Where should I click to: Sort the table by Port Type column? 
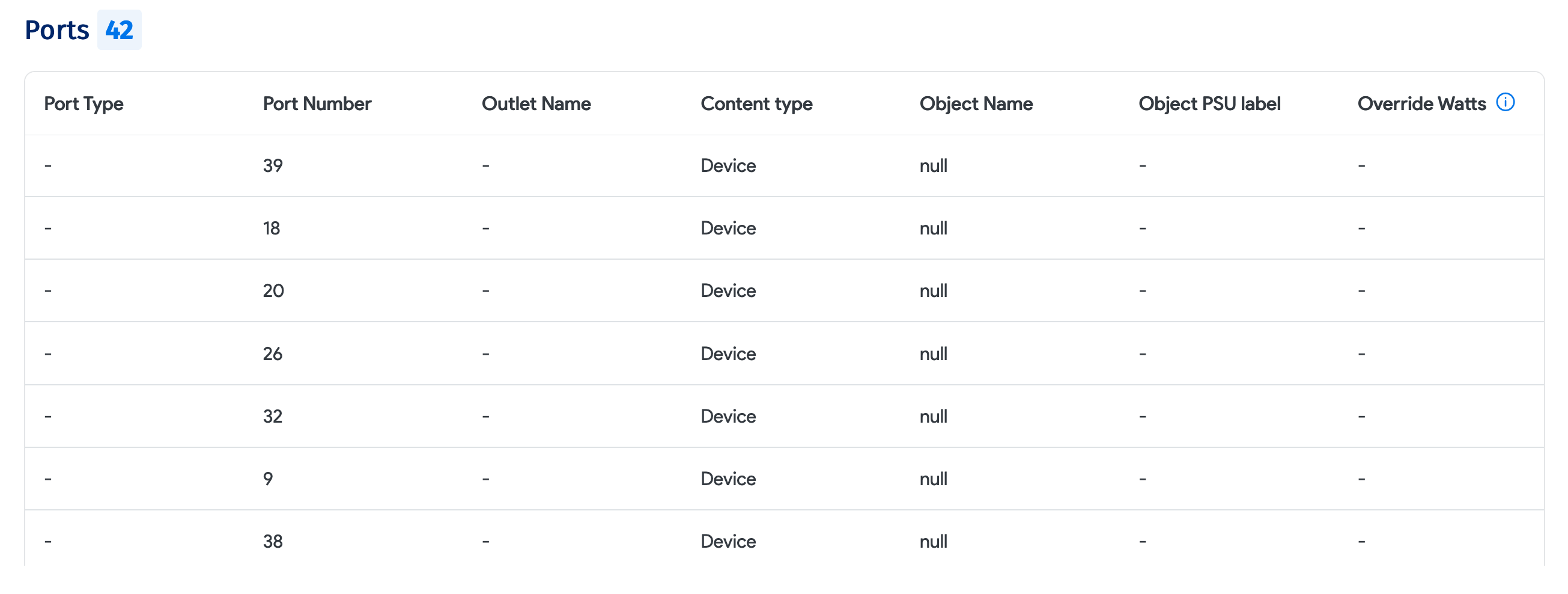coord(84,103)
